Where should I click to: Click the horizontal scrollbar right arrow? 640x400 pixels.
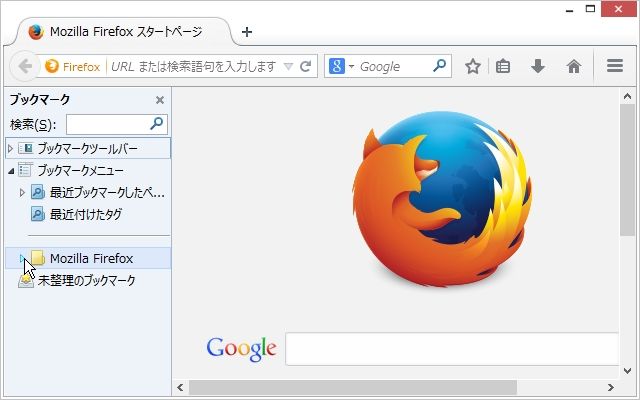click(611, 387)
